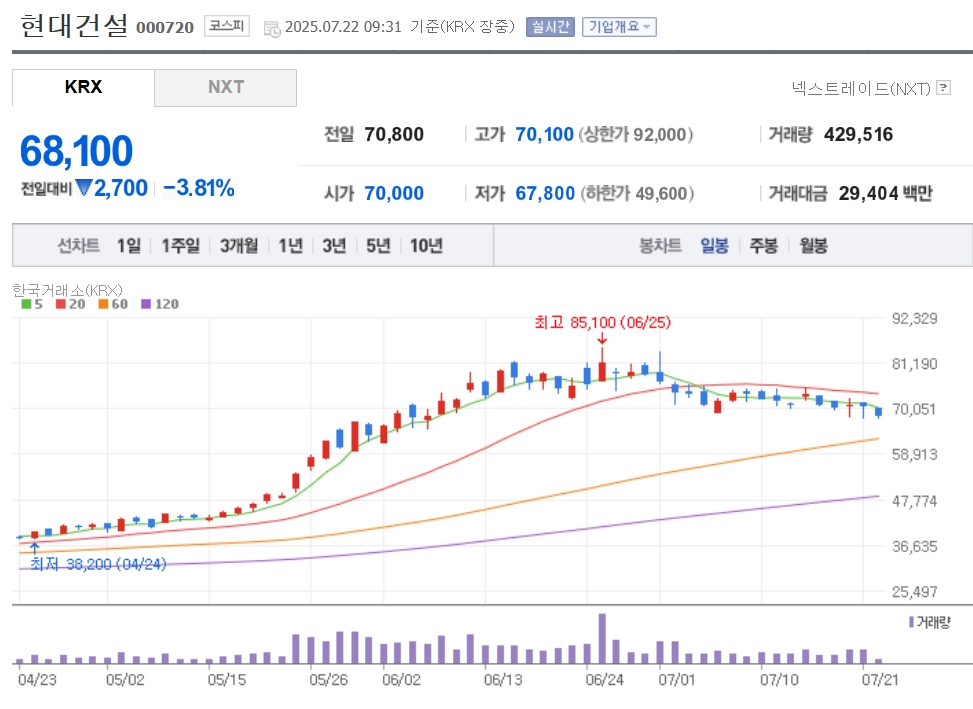
Task: Click the red arrow at the 85,100 high
Action: click(602, 339)
